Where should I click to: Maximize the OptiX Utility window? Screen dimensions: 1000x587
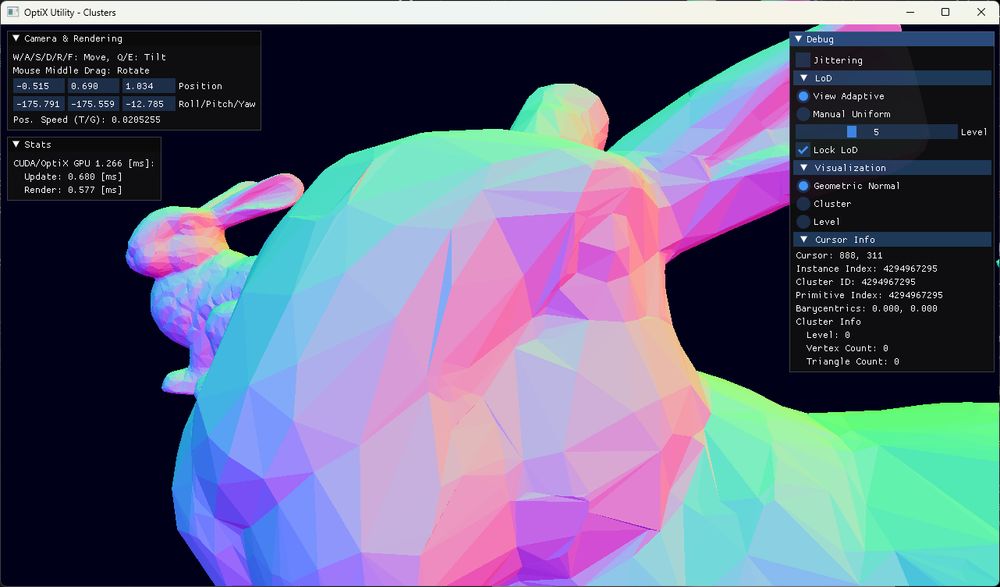point(945,12)
